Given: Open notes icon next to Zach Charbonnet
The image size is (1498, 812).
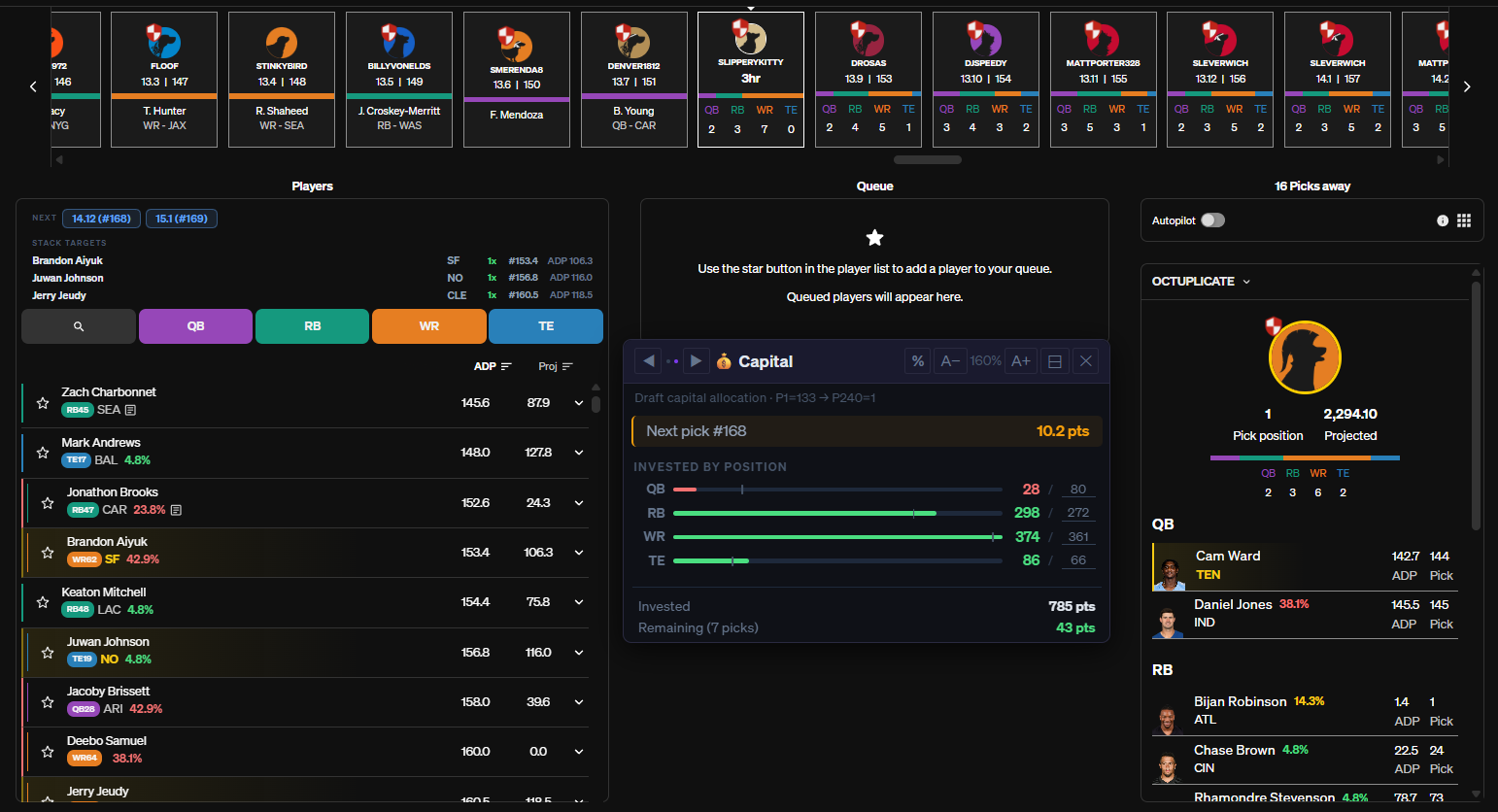Looking at the screenshot, I should tap(130, 410).
